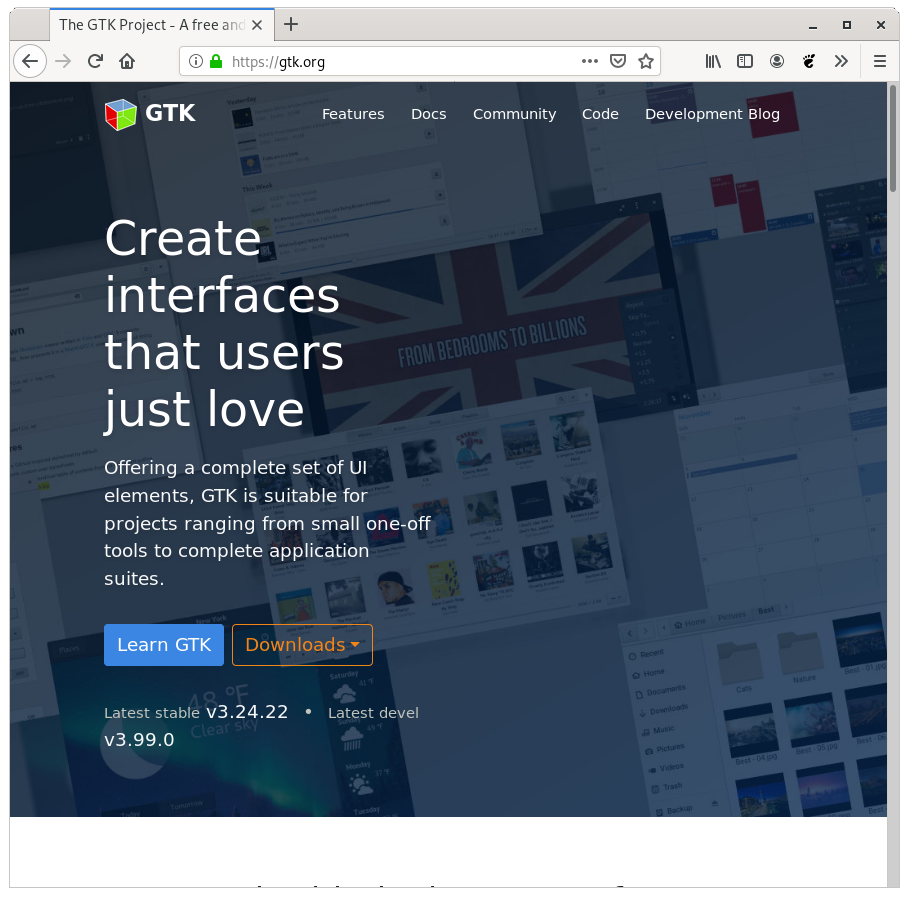909x897 pixels.
Task: Select the GTK Project tab
Action: (162, 25)
